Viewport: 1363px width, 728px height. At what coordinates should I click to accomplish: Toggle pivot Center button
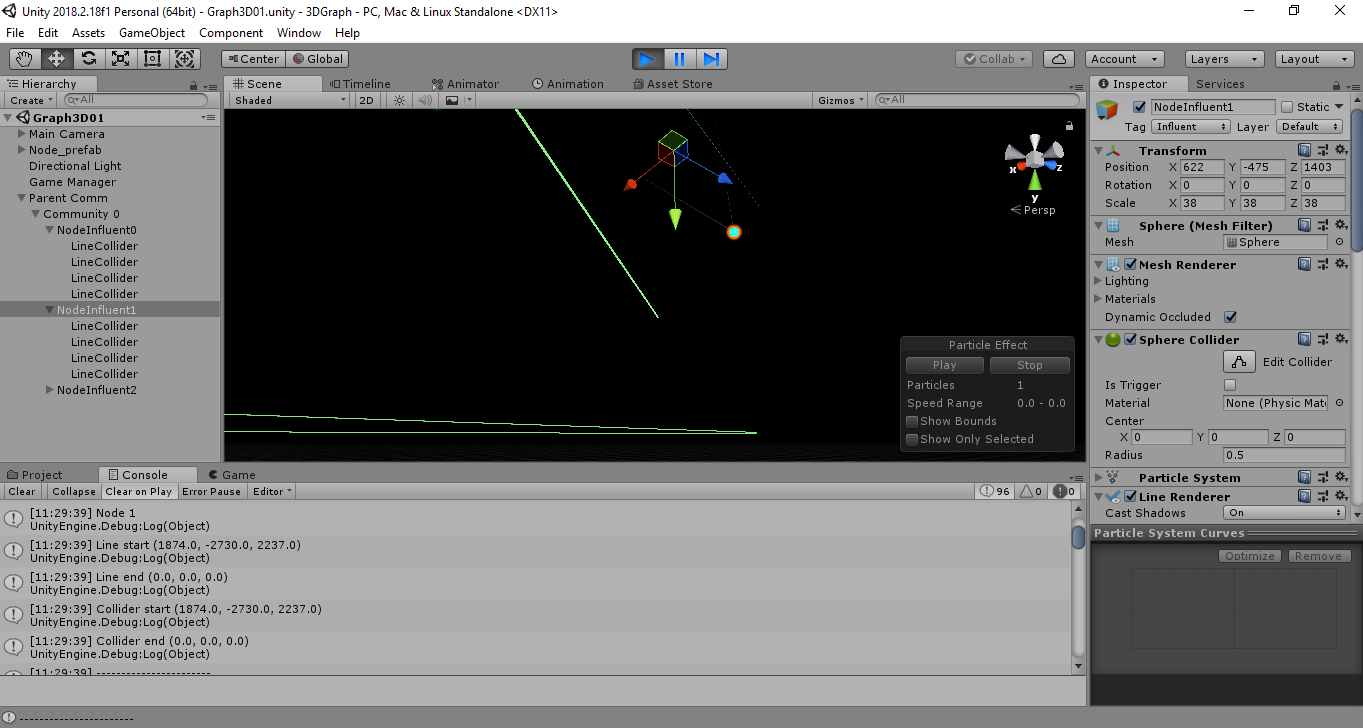point(252,59)
